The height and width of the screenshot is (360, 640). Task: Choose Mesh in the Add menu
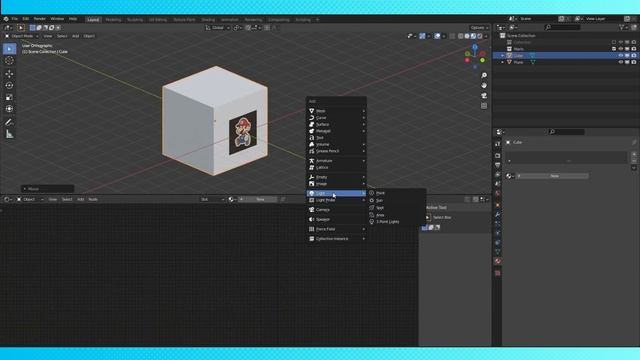336,111
